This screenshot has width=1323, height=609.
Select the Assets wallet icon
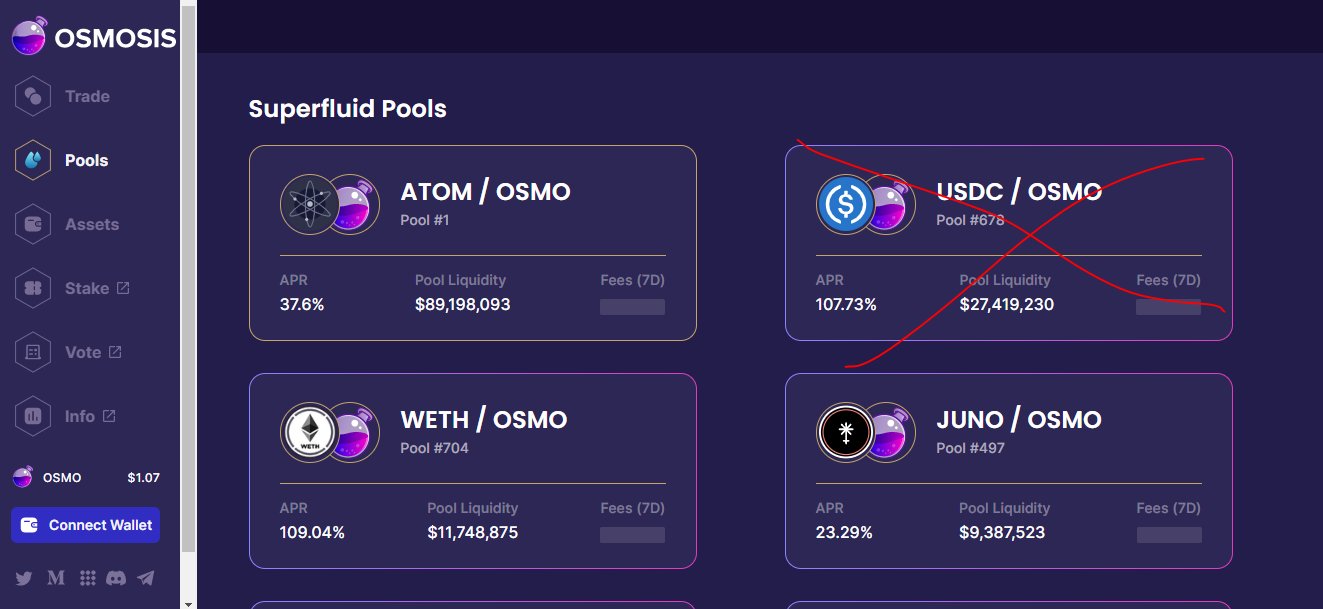33,224
